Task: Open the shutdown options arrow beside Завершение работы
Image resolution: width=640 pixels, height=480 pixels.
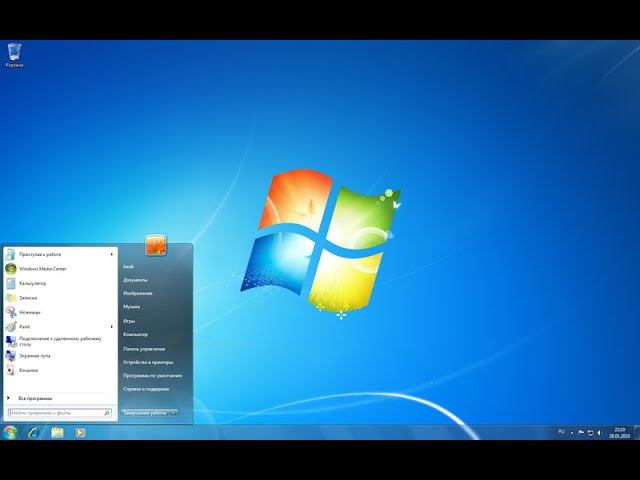Action: (x=173, y=413)
